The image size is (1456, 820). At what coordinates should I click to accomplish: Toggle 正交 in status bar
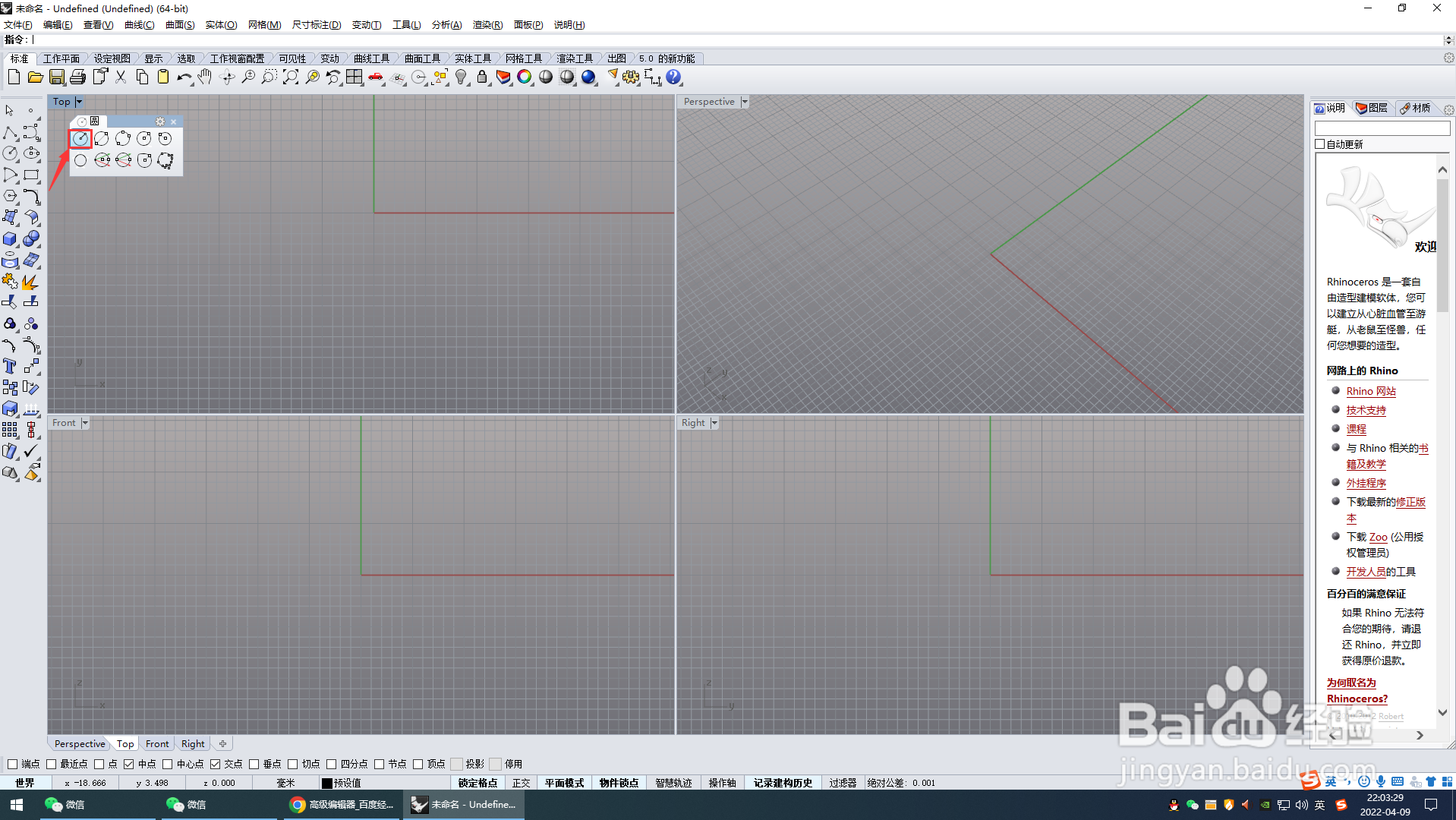pos(521,783)
